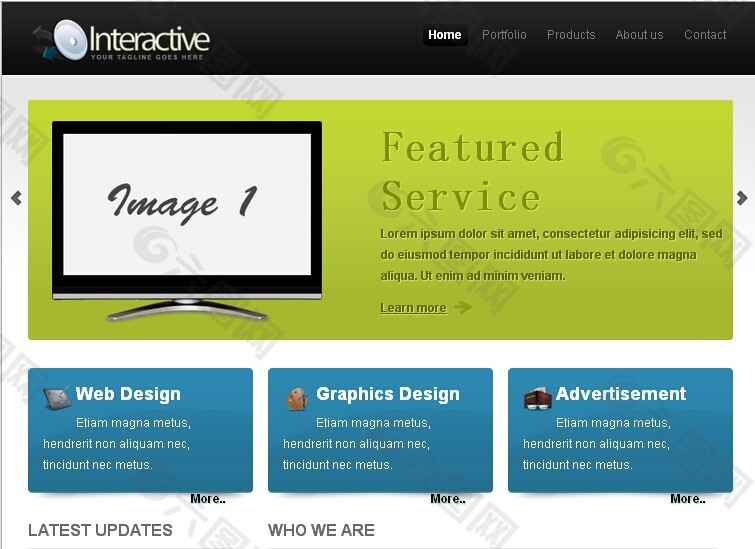Open the Home menu item
Image resolution: width=755 pixels, height=549 pixels.
(444, 35)
